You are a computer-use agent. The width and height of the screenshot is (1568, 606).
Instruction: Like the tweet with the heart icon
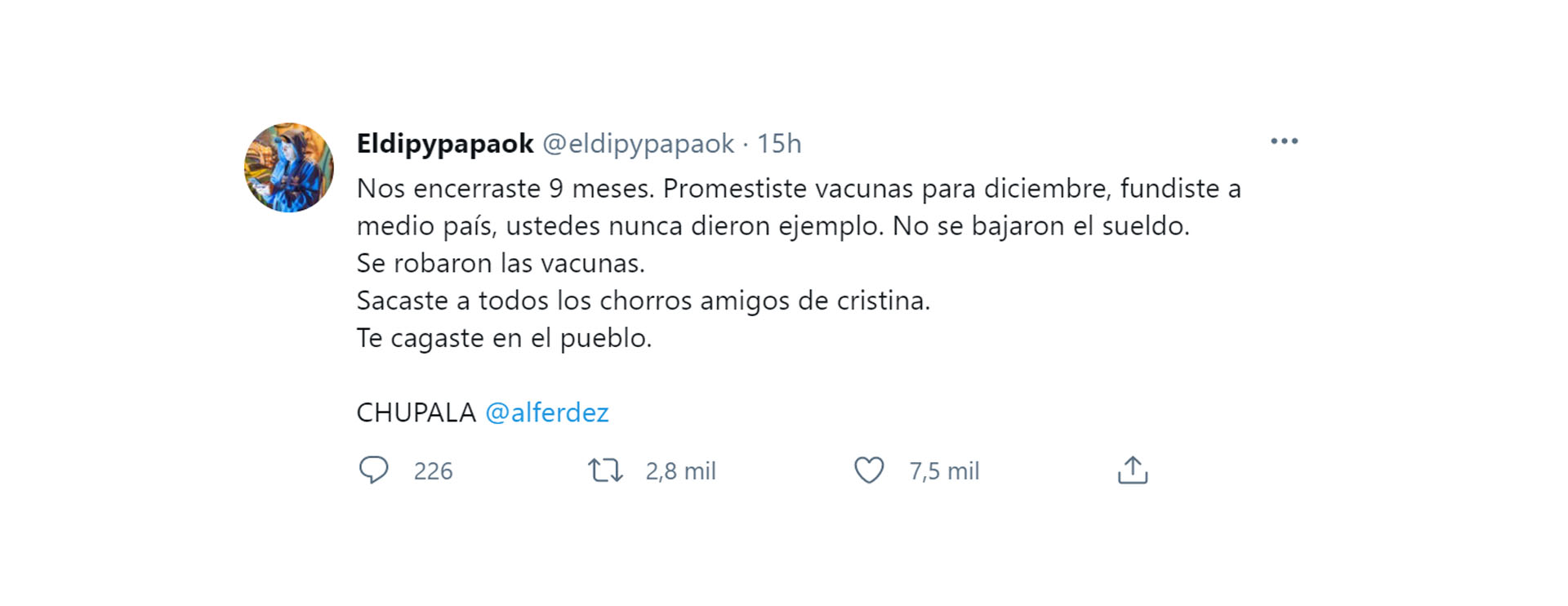[x=869, y=470]
